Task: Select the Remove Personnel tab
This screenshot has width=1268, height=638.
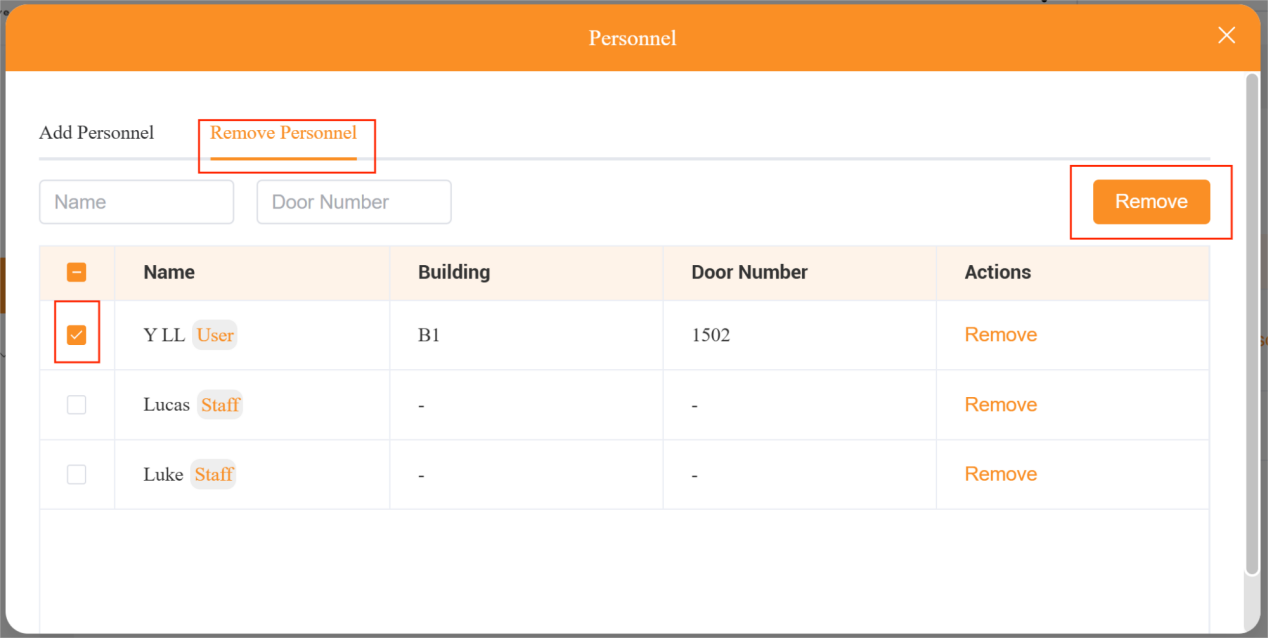Action: point(283,133)
